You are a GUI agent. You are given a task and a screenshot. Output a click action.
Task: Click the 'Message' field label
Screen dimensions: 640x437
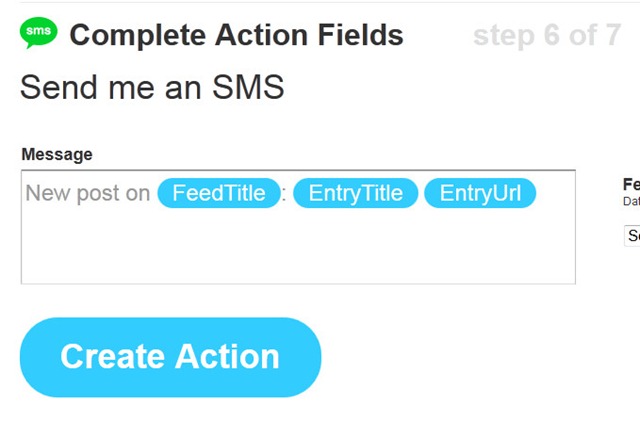tap(57, 154)
